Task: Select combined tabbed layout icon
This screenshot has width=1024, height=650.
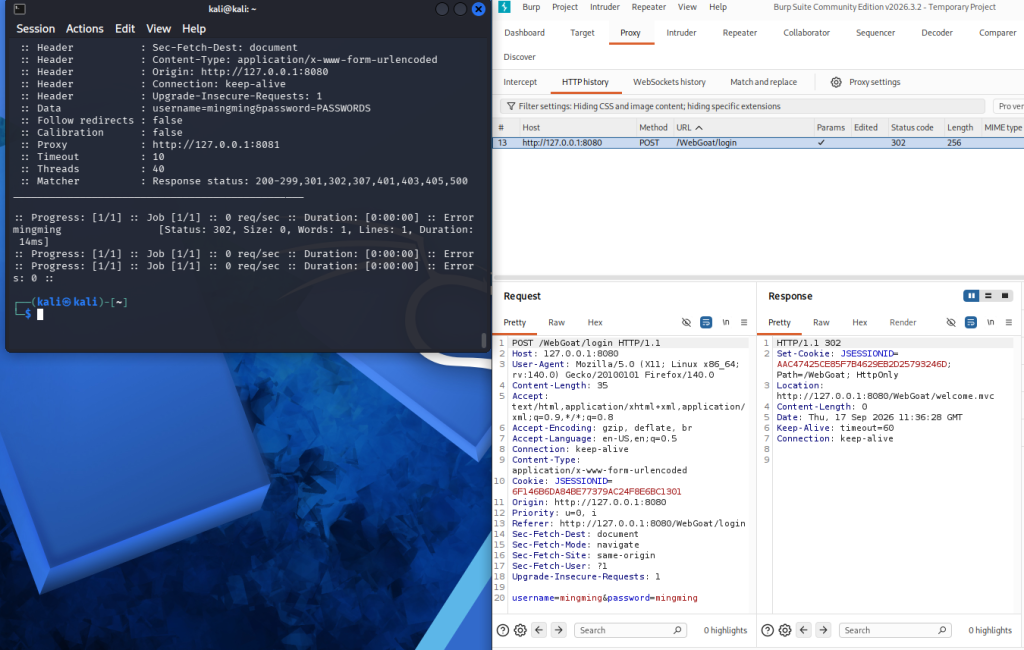Action: (x=1005, y=296)
